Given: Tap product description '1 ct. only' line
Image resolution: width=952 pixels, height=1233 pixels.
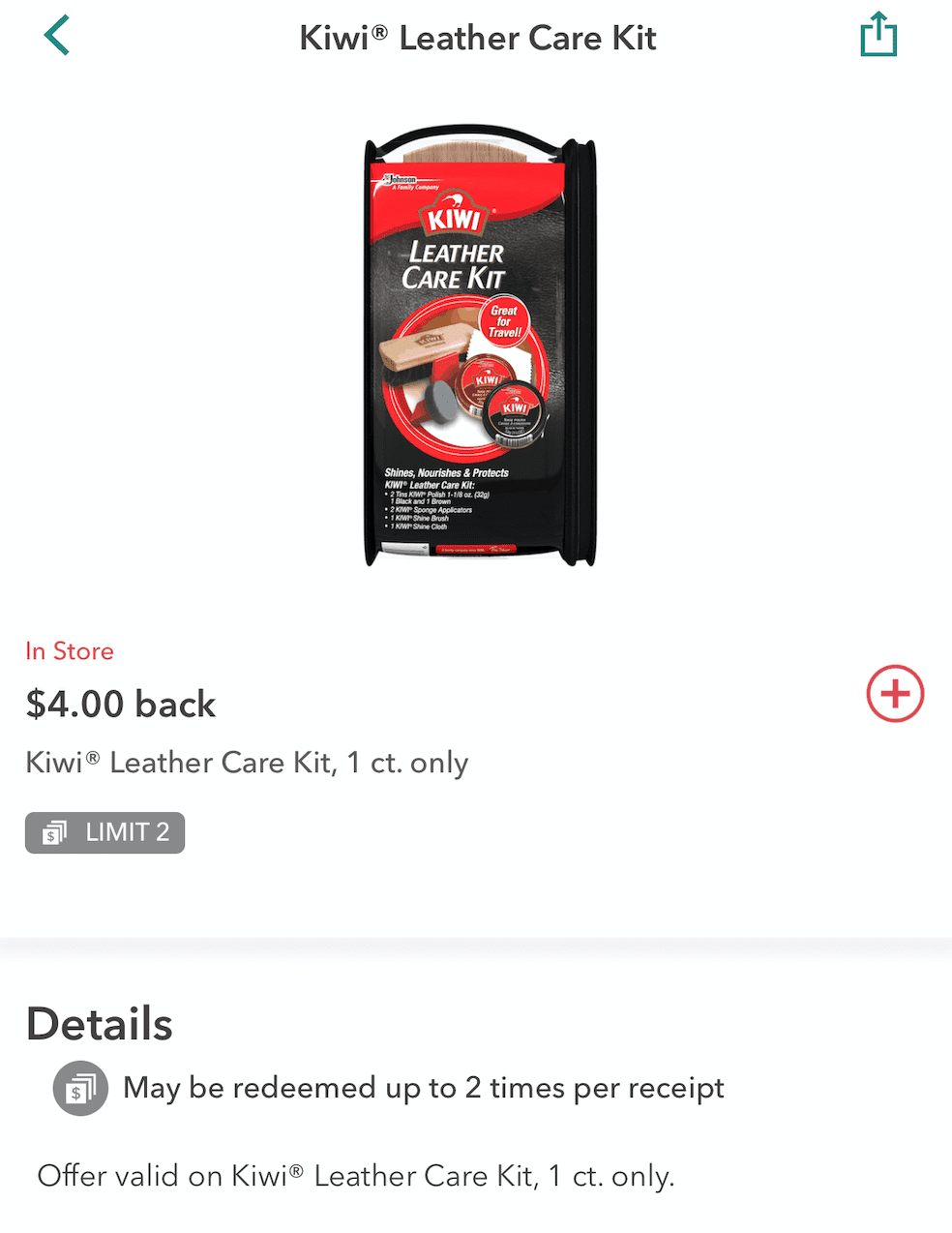Looking at the screenshot, I should 247,763.
